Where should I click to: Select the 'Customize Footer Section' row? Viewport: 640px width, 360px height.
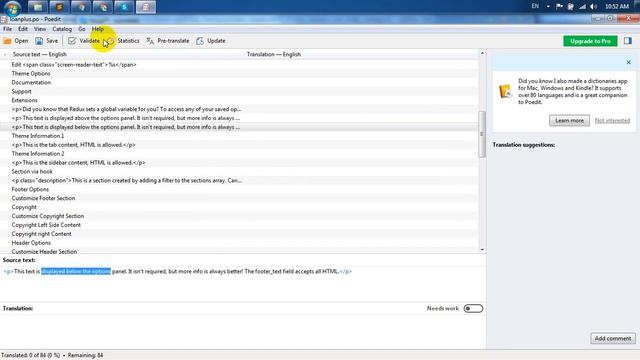pyautogui.click(x=239, y=198)
